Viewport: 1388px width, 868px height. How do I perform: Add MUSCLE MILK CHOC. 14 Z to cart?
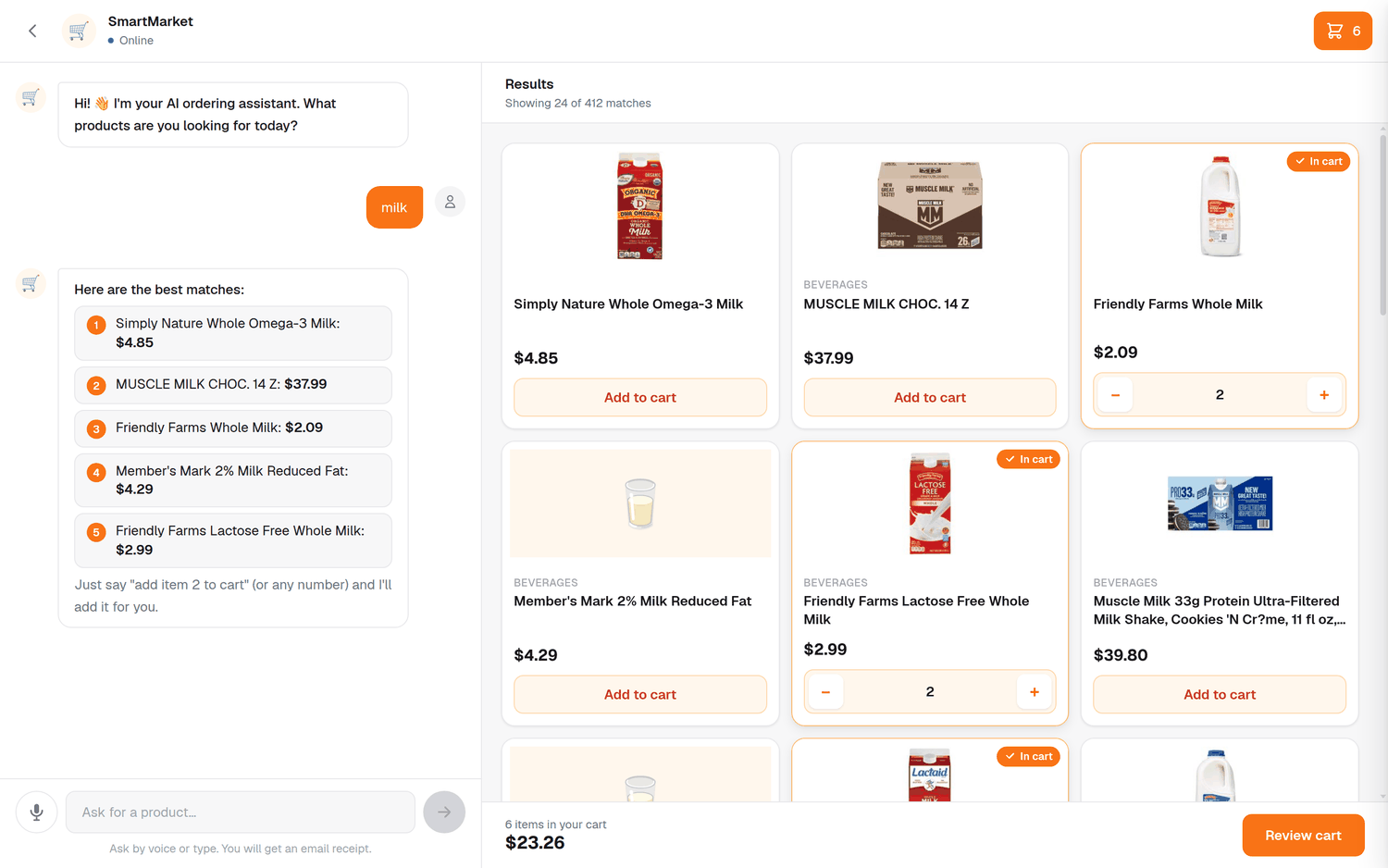(930, 397)
